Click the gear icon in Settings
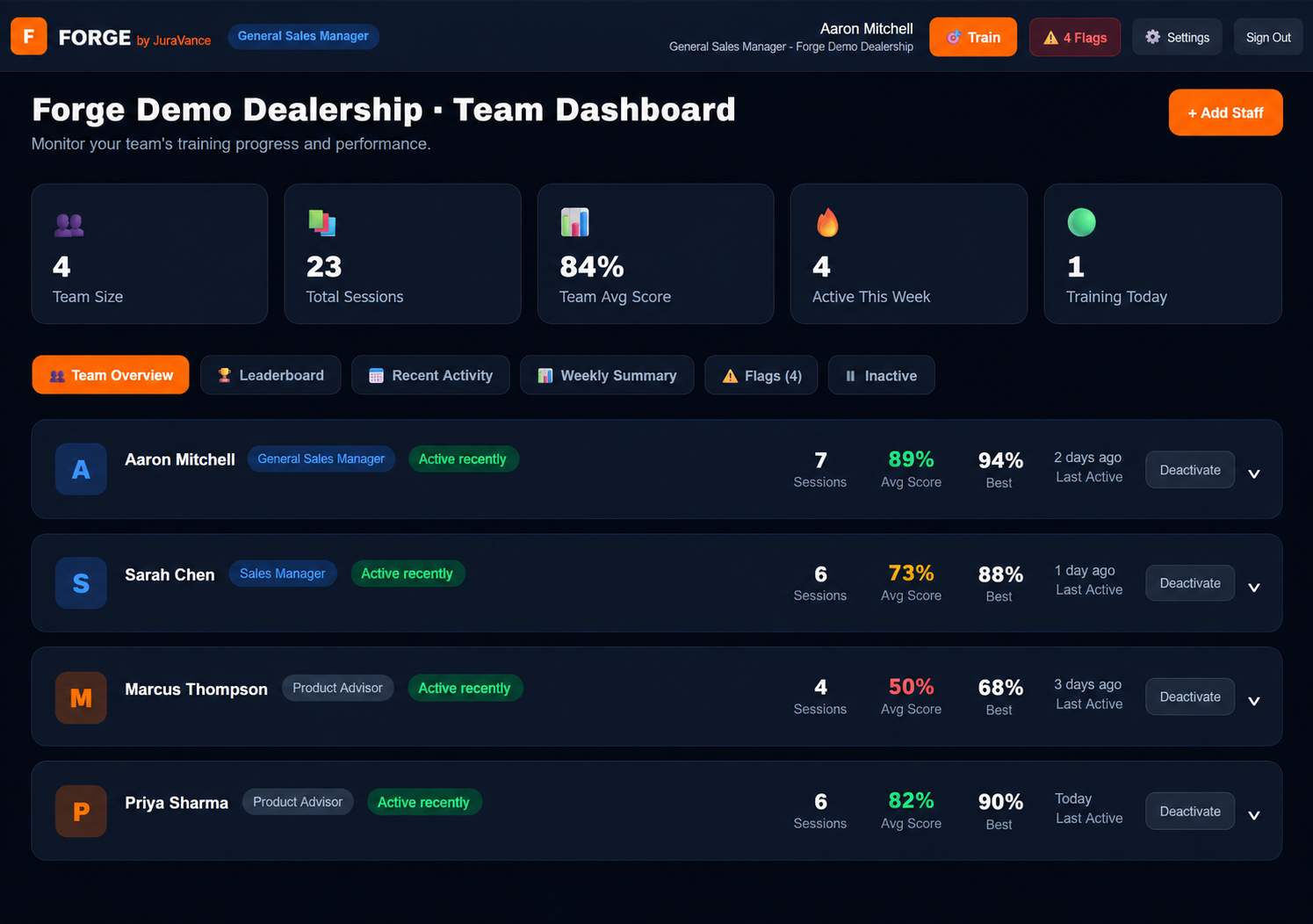 (x=1153, y=37)
